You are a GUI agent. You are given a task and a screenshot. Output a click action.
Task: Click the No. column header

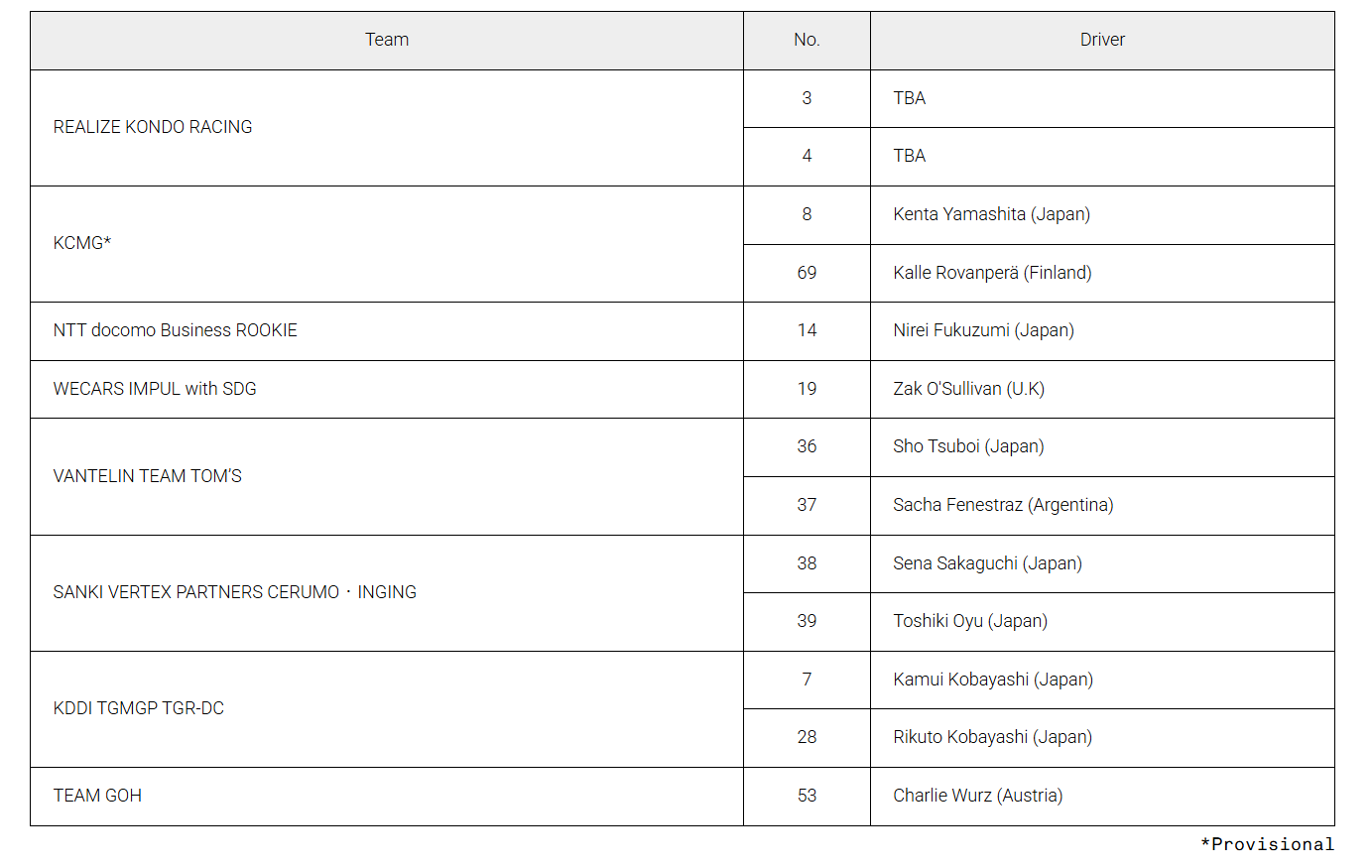[x=807, y=40]
